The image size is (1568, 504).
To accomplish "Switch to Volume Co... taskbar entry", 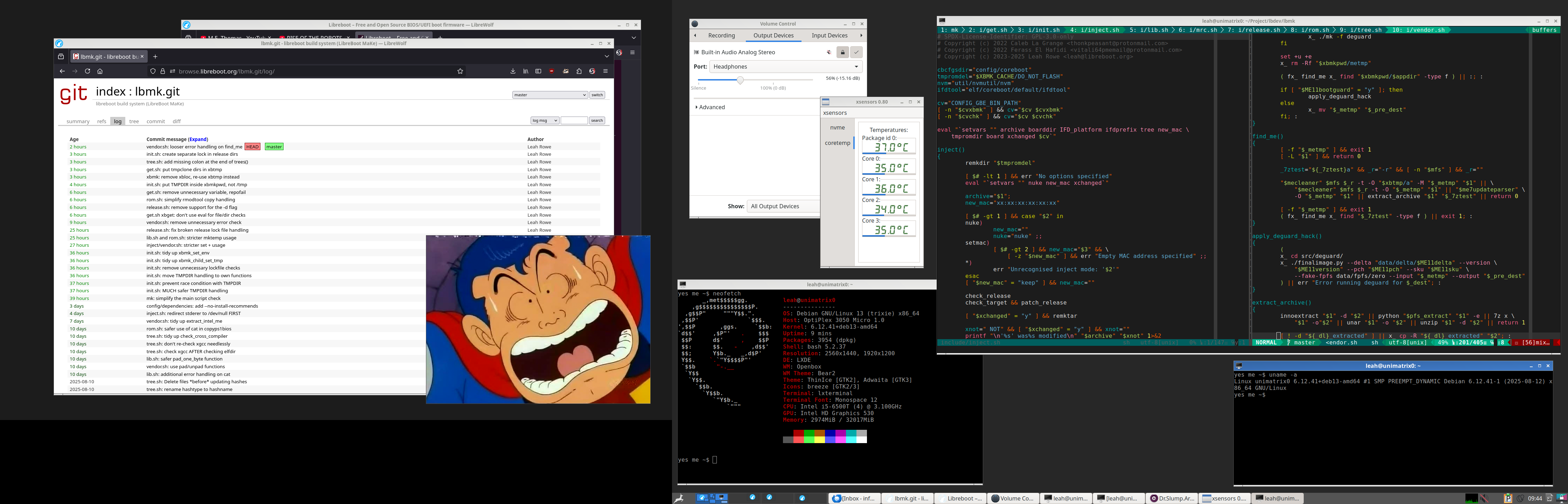I will [1012, 498].
